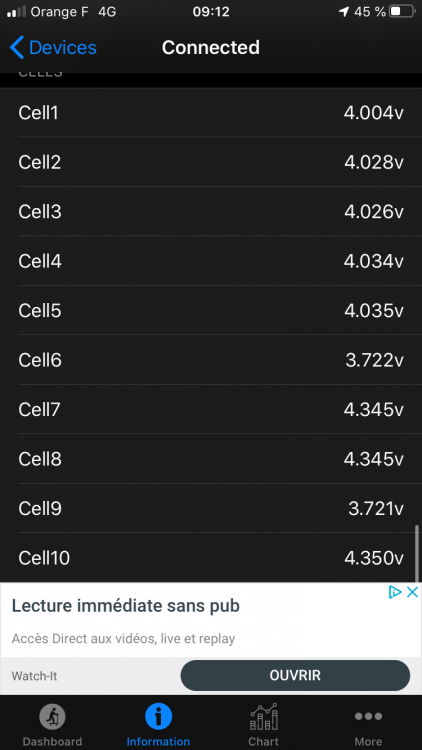Switch to the Chart tab label

(x=263, y=741)
